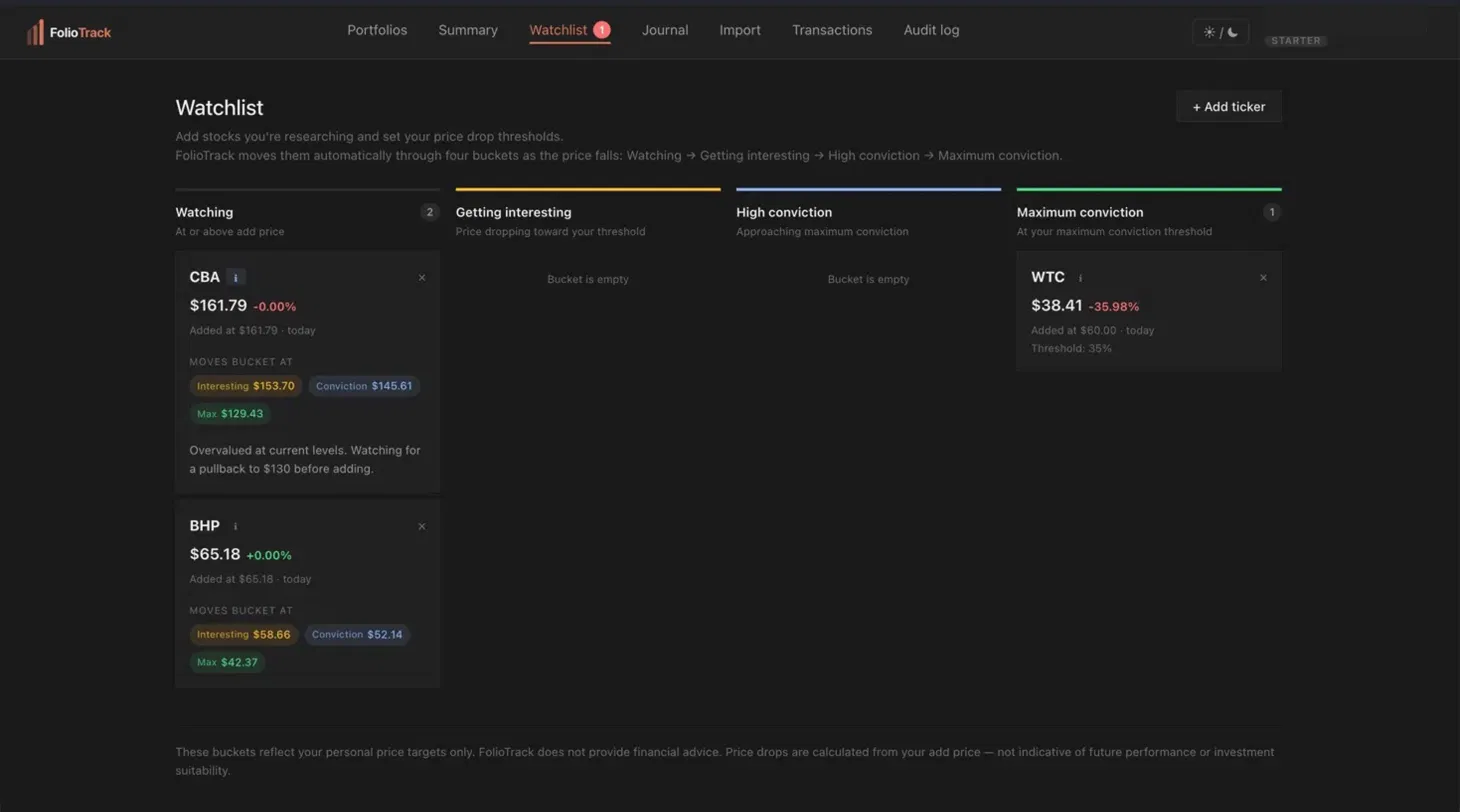Viewport: 1460px width, 812px height.
Task: Open the Audit log tab
Action: tap(931, 30)
